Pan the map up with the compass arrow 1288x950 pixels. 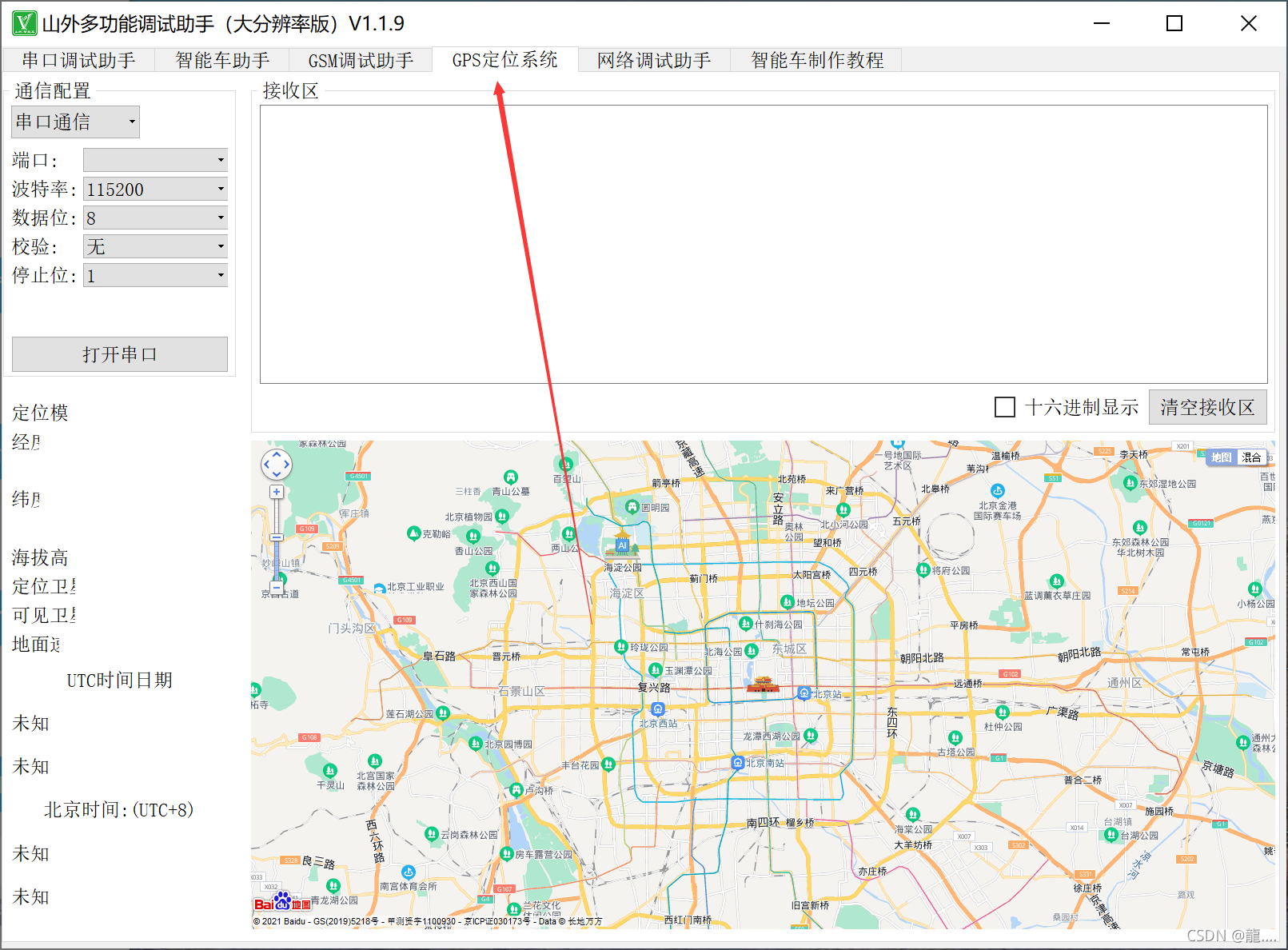coord(277,454)
